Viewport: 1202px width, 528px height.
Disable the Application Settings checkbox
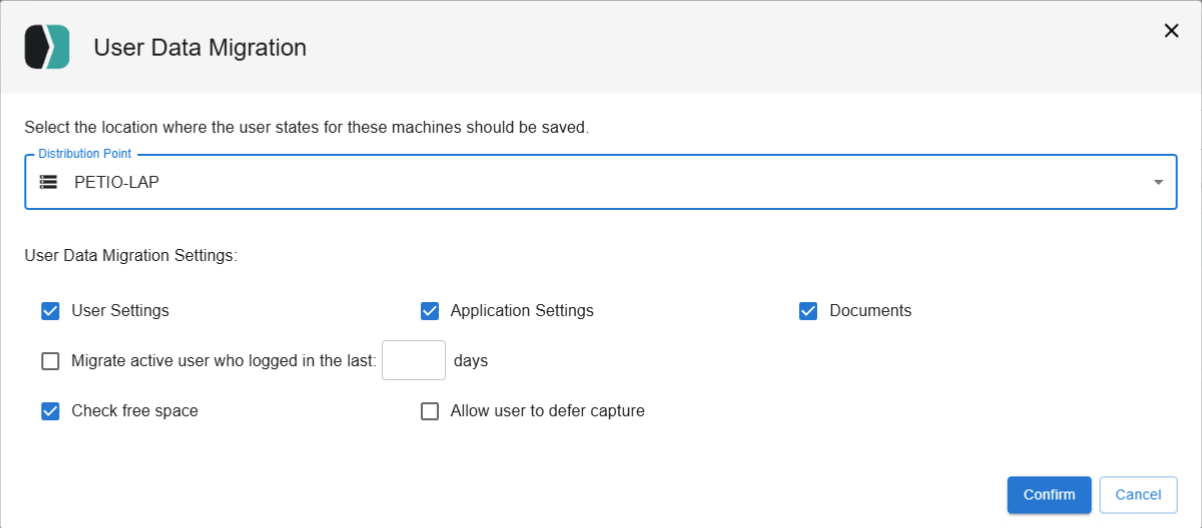pos(430,311)
